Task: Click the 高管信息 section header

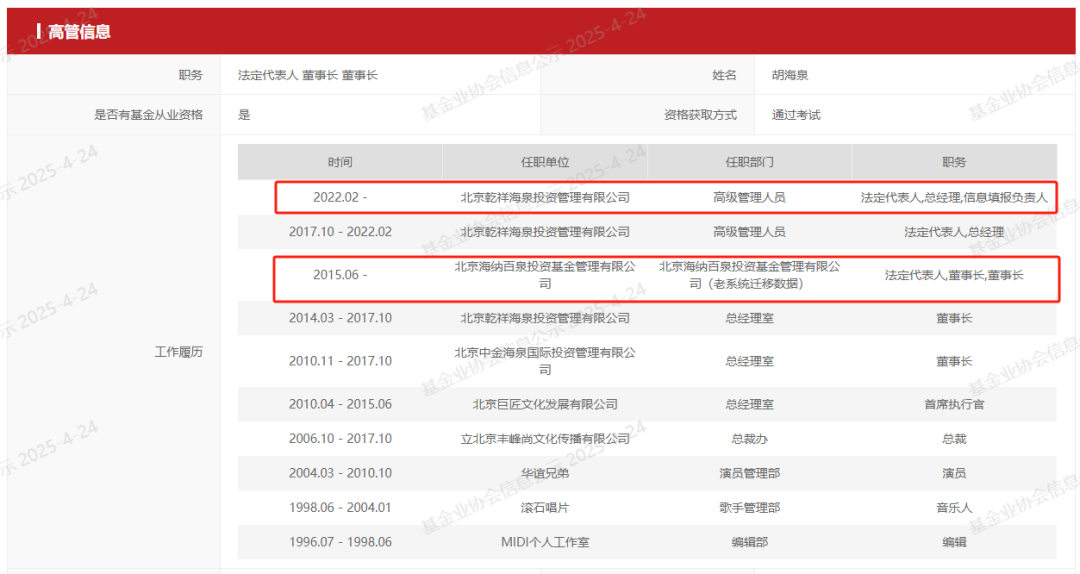Action: (80, 32)
